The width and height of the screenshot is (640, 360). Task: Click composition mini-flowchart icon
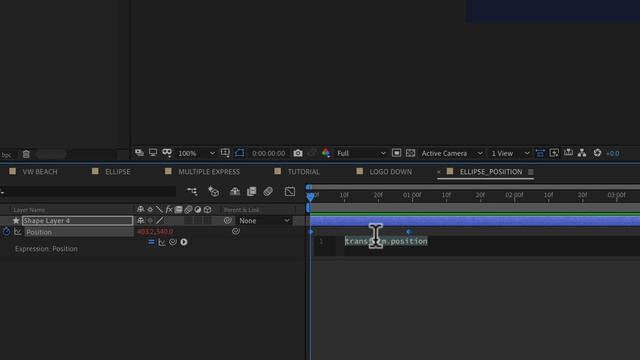coord(192,191)
